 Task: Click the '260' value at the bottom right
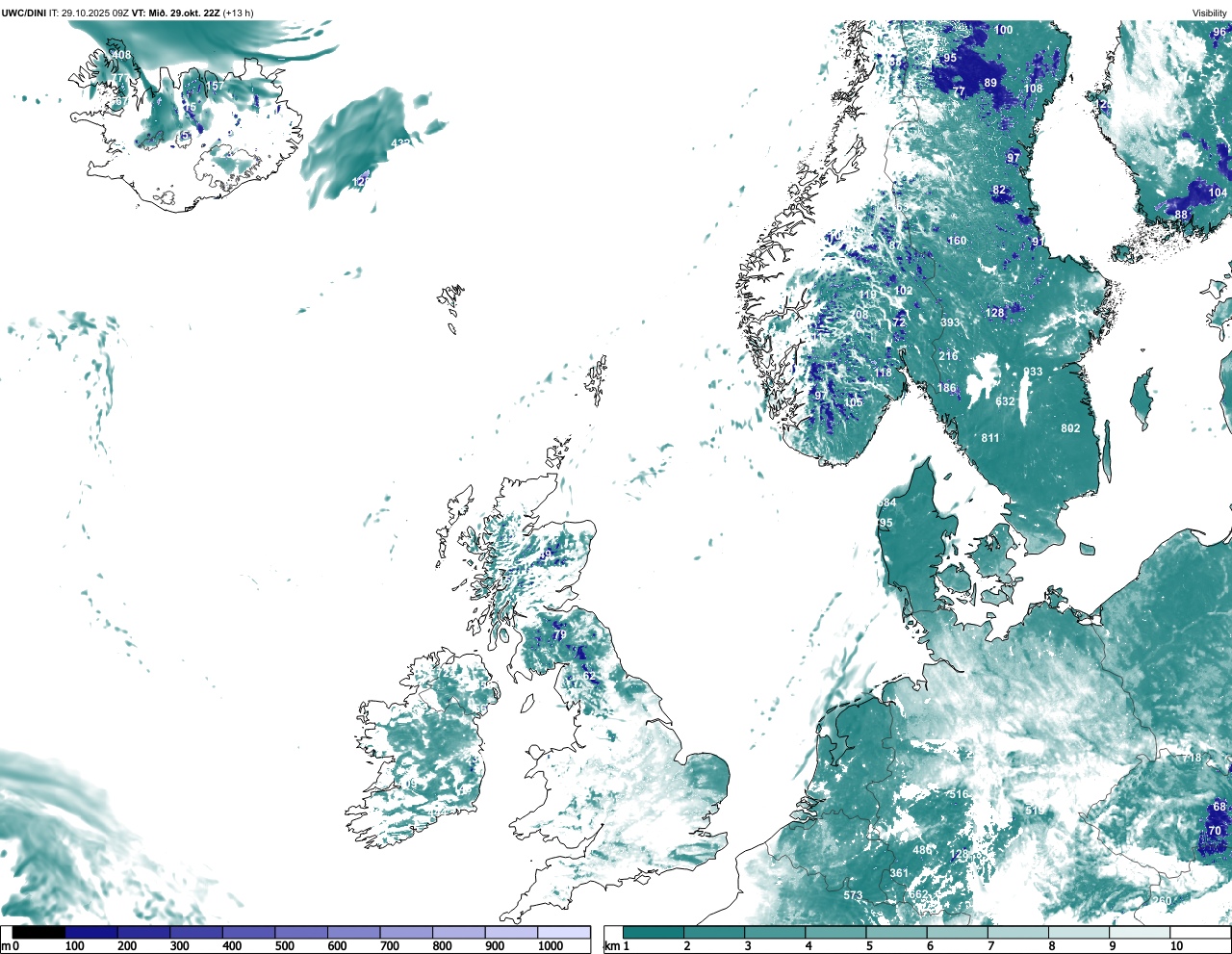(x=1162, y=901)
